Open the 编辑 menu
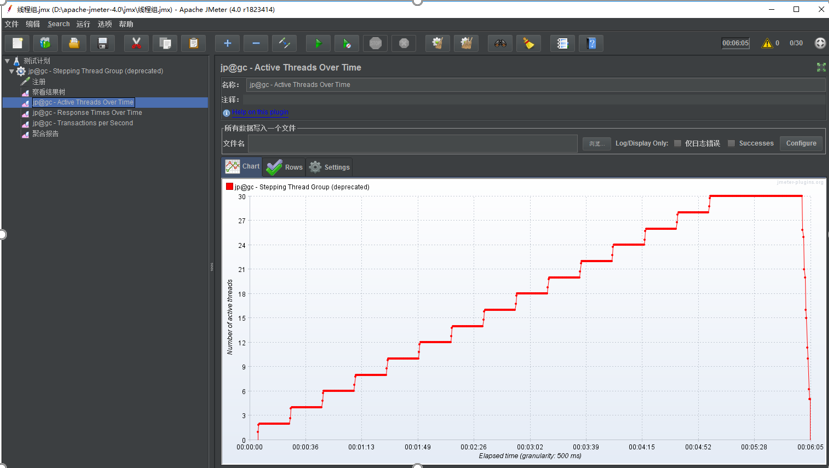Viewport: 829px width, 468px height. pos(33,24)
